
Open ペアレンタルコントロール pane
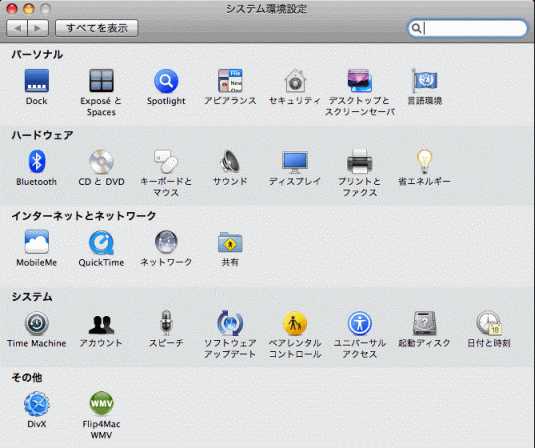pos(295,323)
